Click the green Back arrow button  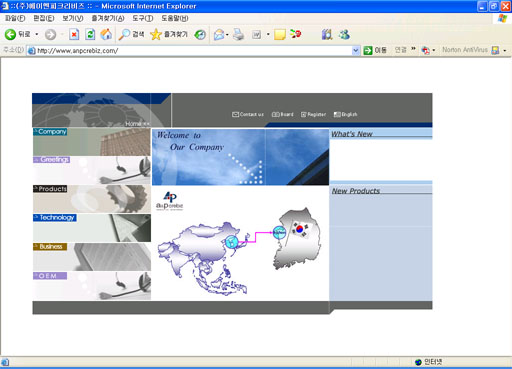pos(10,34)
